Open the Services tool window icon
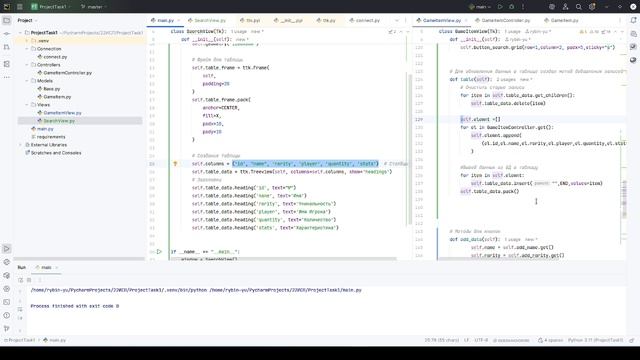This screenshot has width=640, height=360. (7, 289)
